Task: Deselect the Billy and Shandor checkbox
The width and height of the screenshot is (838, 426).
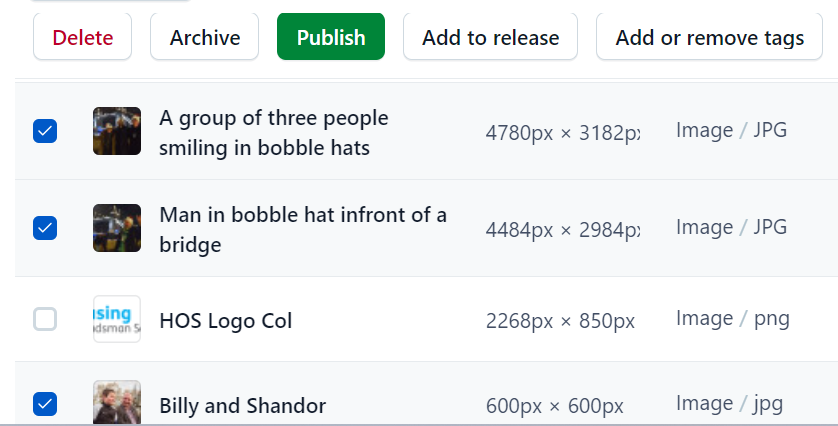Action: point(45,404)
